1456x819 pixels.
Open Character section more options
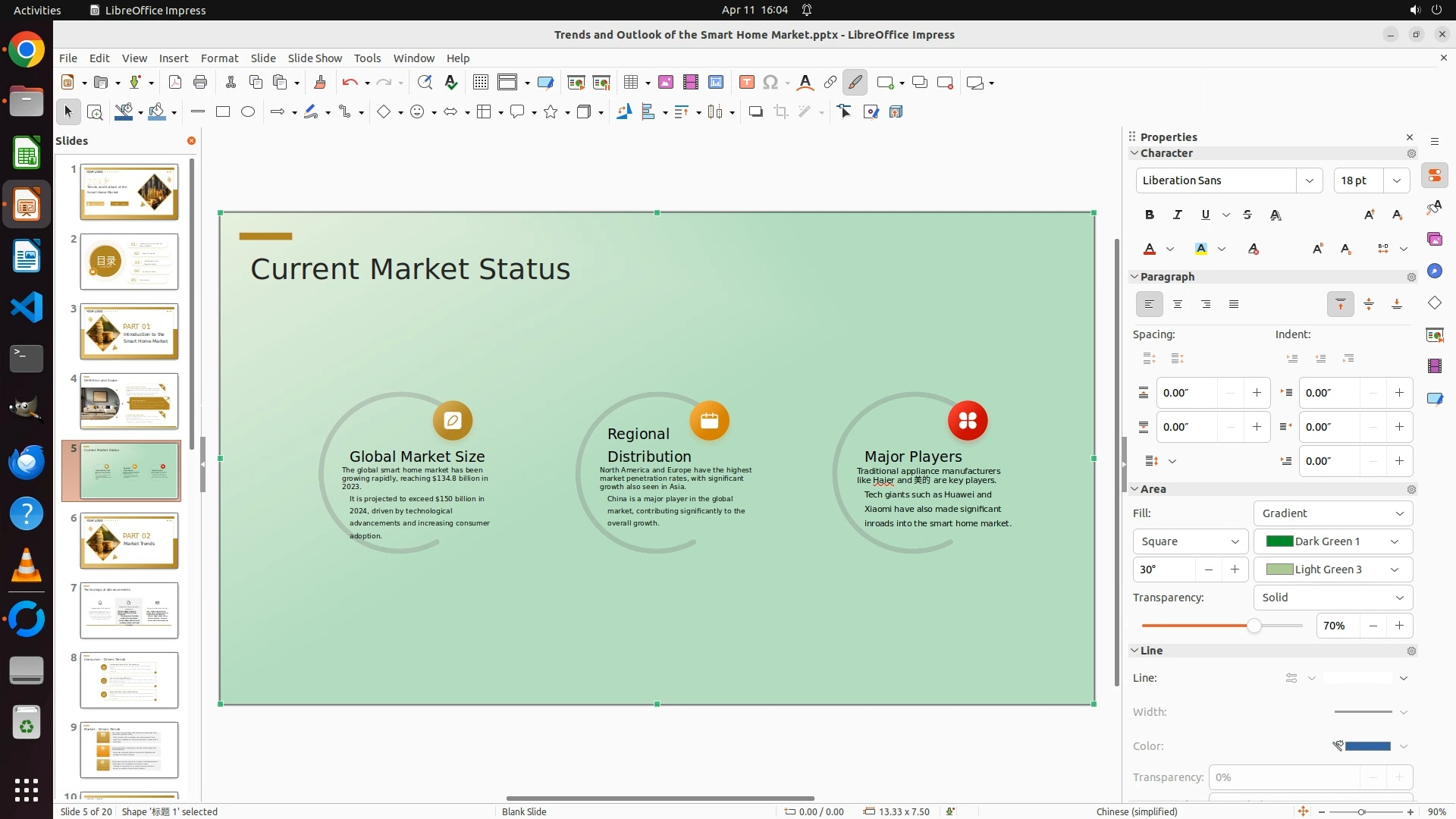[1411, 154]
